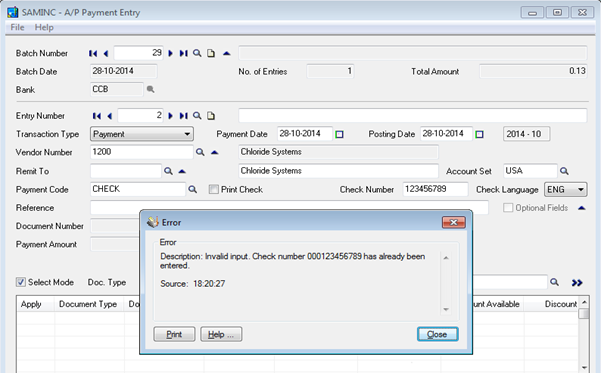Click zoom arrow beside Batch Number
This screenshot has width=601, height=373.
[227, 53]
